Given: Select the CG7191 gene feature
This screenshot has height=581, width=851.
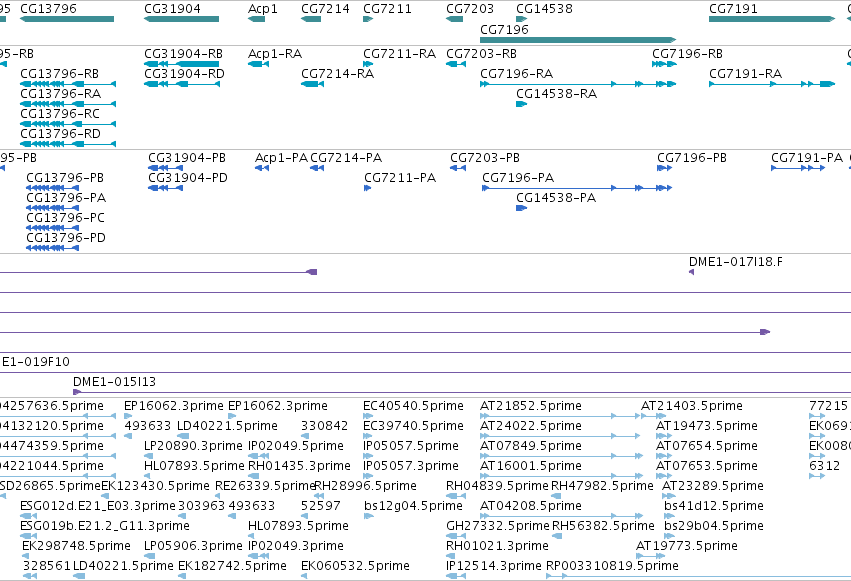Looking at the screenshot, I should tap(772, 19).
